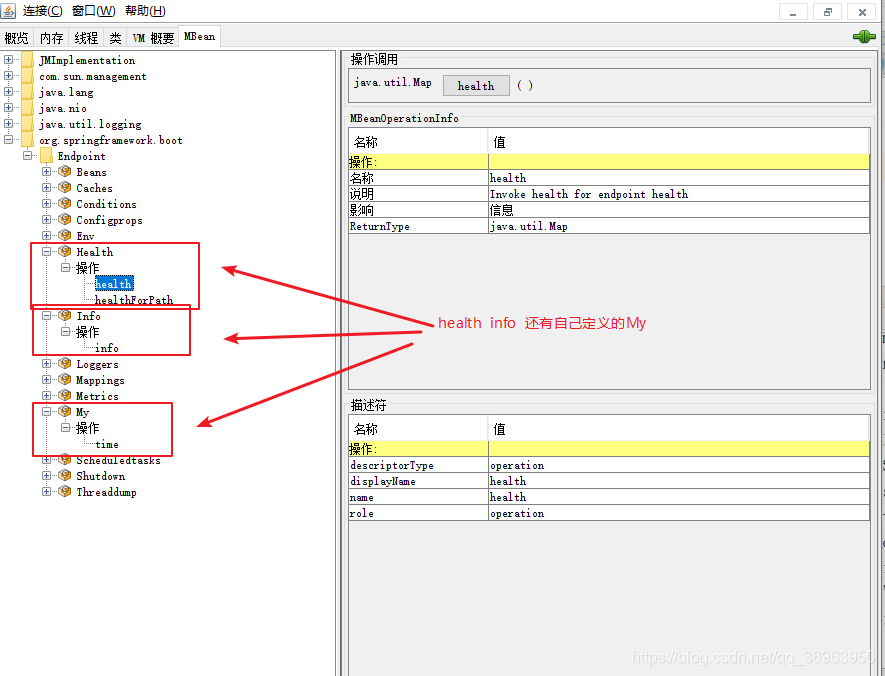The image size is (885, 676).
Task: Click the Threaddump MBean icon
Action: tap(65, 491)
